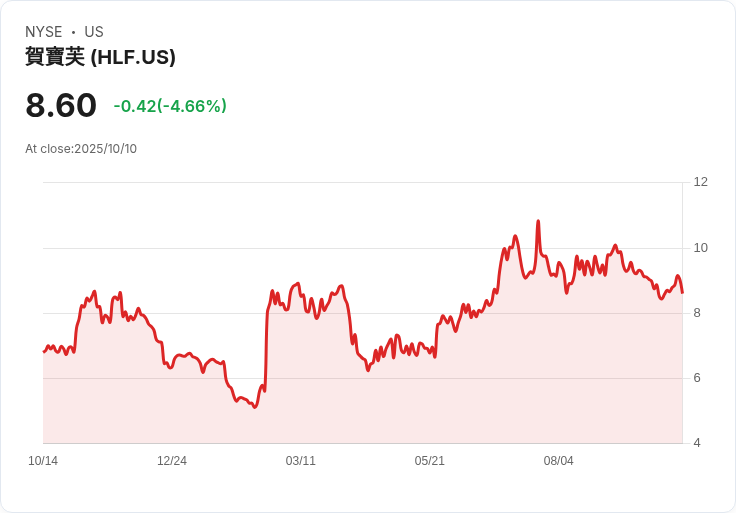Click the US market label
The height and width of the screenshot is (513, 736).
[x=94, y=32]
